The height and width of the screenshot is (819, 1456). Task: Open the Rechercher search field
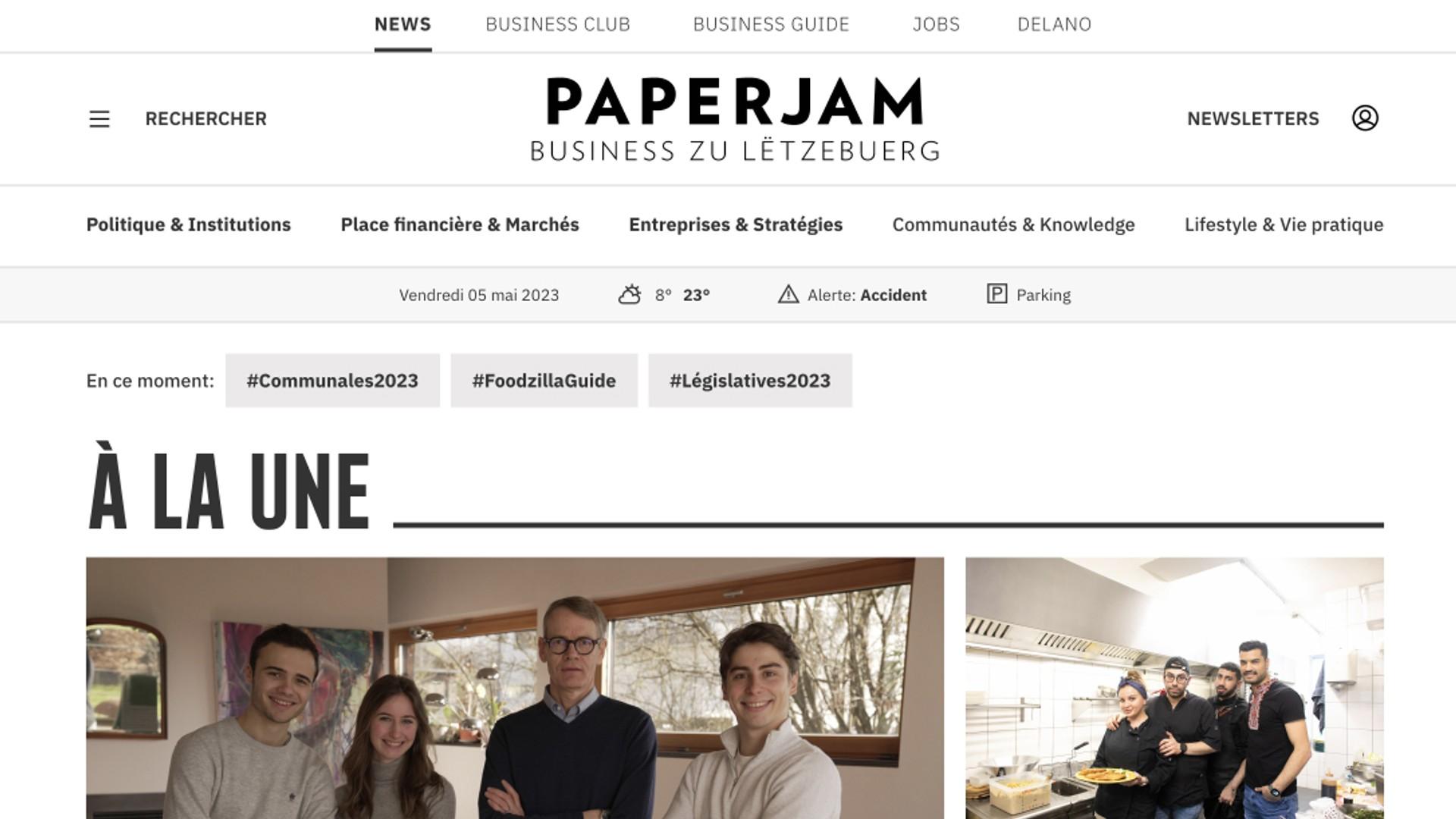[x=206, y=119]
